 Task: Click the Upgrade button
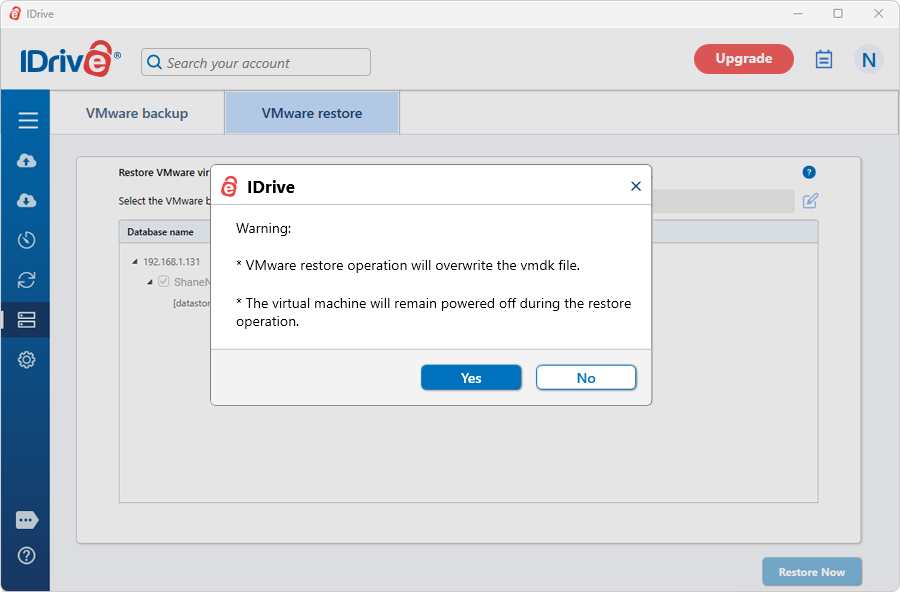pyautogui.click(x=744, y=59)
